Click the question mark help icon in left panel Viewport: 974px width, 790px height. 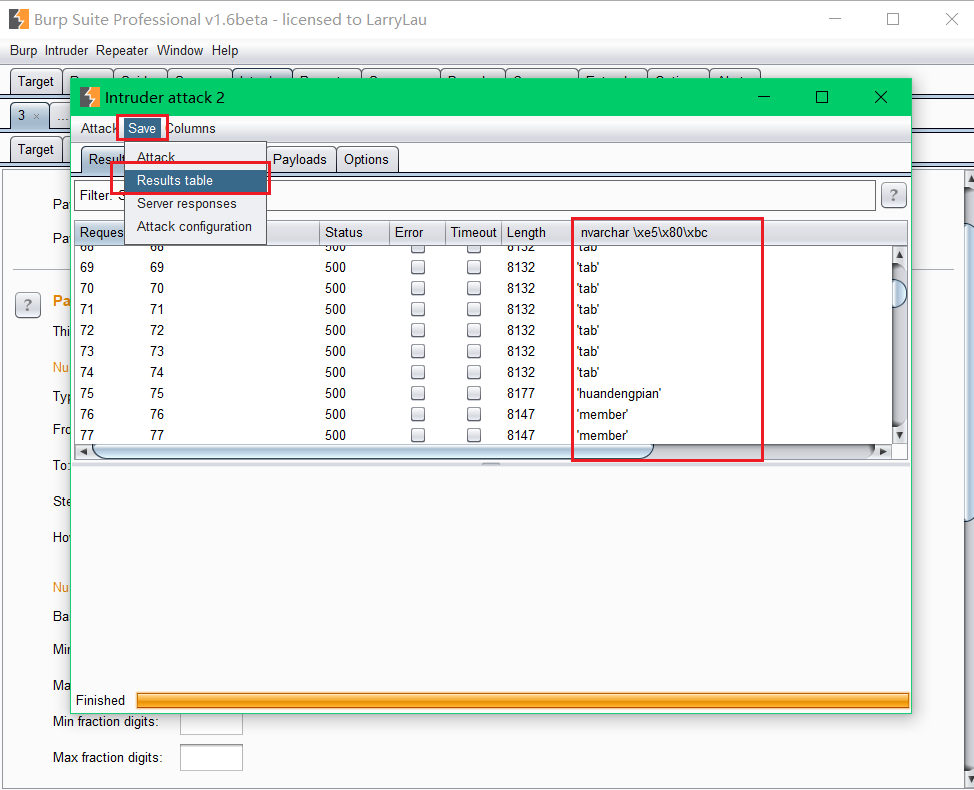click(27, 305)
